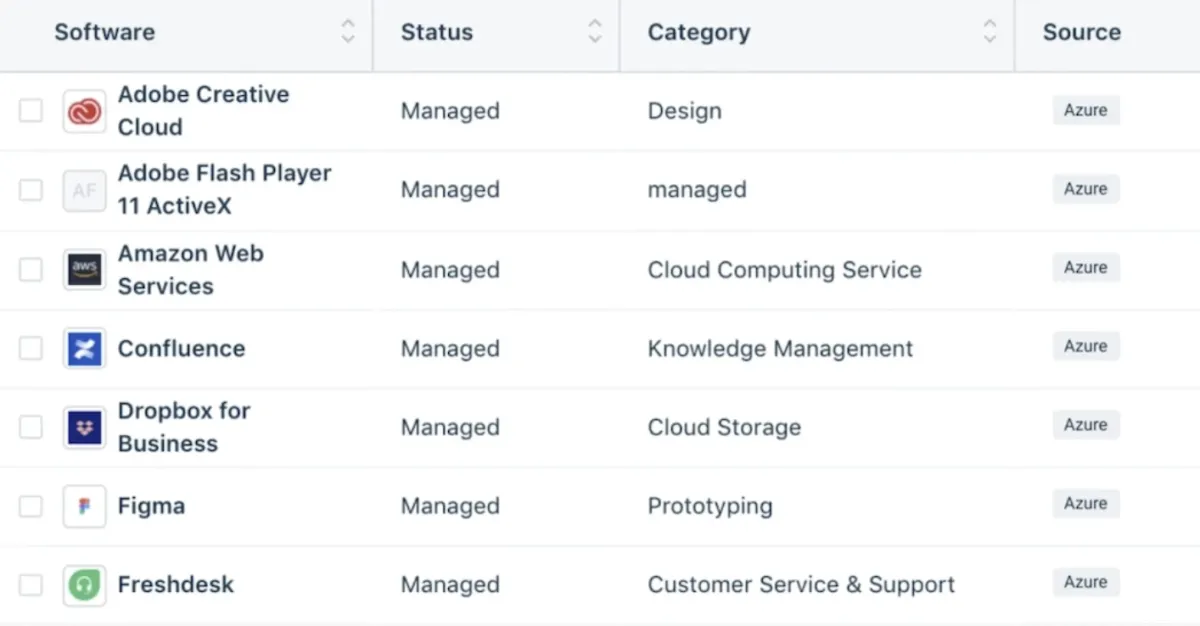The width and height of the screenshot is (1200, 626).
Task: Click the Azure tag in Adobe Flash Player row
Action: tap(1085, 189)
